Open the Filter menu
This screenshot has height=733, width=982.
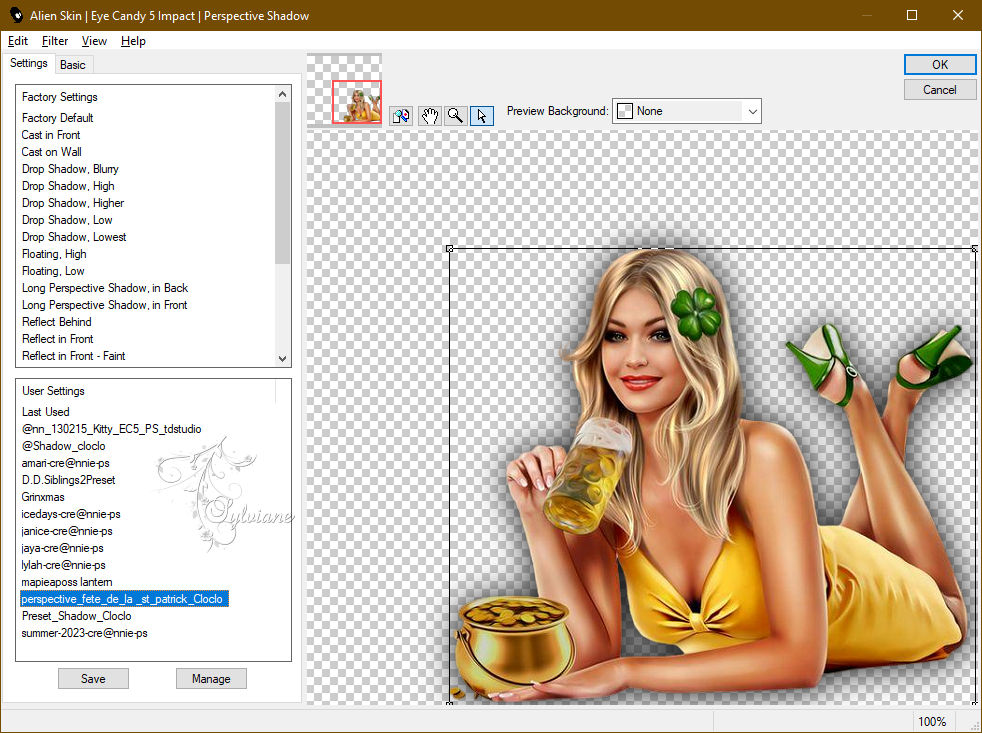(x=54, y=41)
